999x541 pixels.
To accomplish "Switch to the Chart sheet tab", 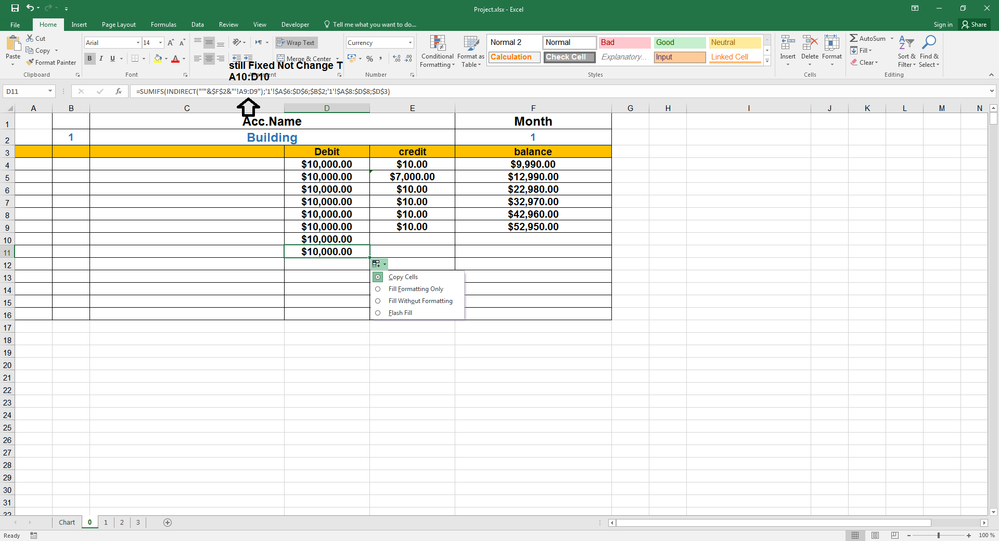I will (67, 523).
